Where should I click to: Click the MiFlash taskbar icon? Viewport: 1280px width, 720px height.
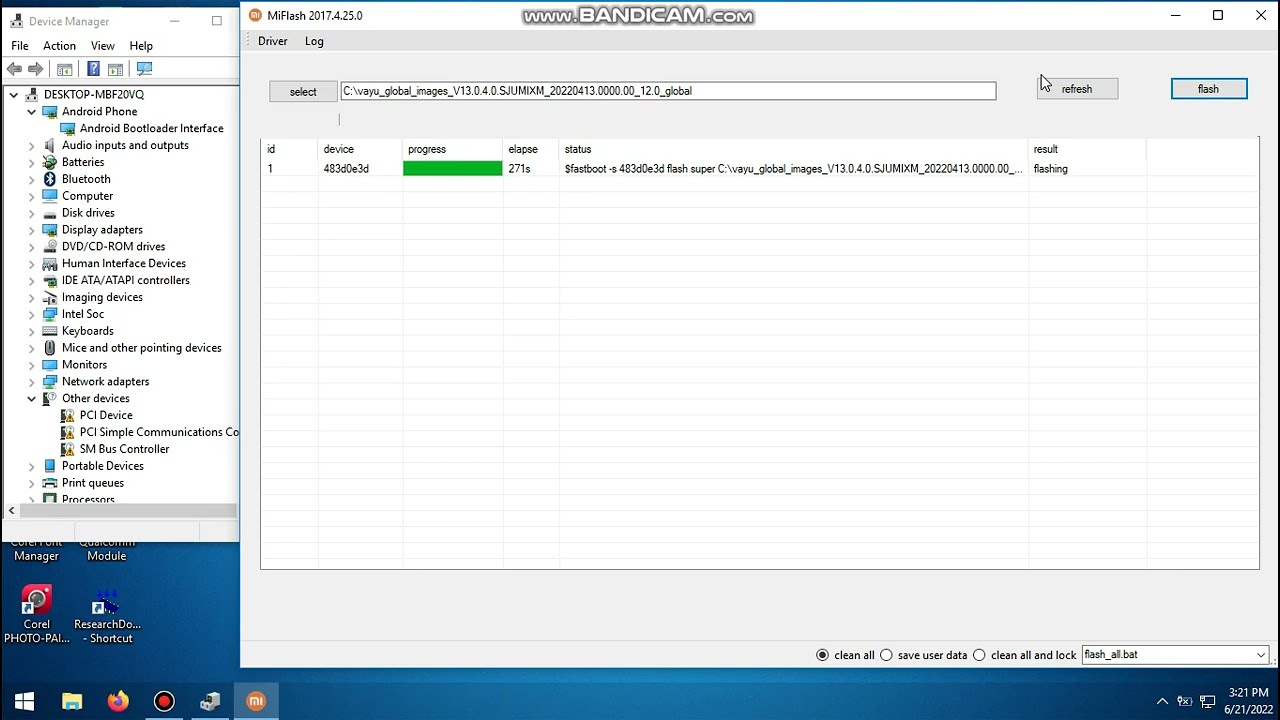click(256, 702)
